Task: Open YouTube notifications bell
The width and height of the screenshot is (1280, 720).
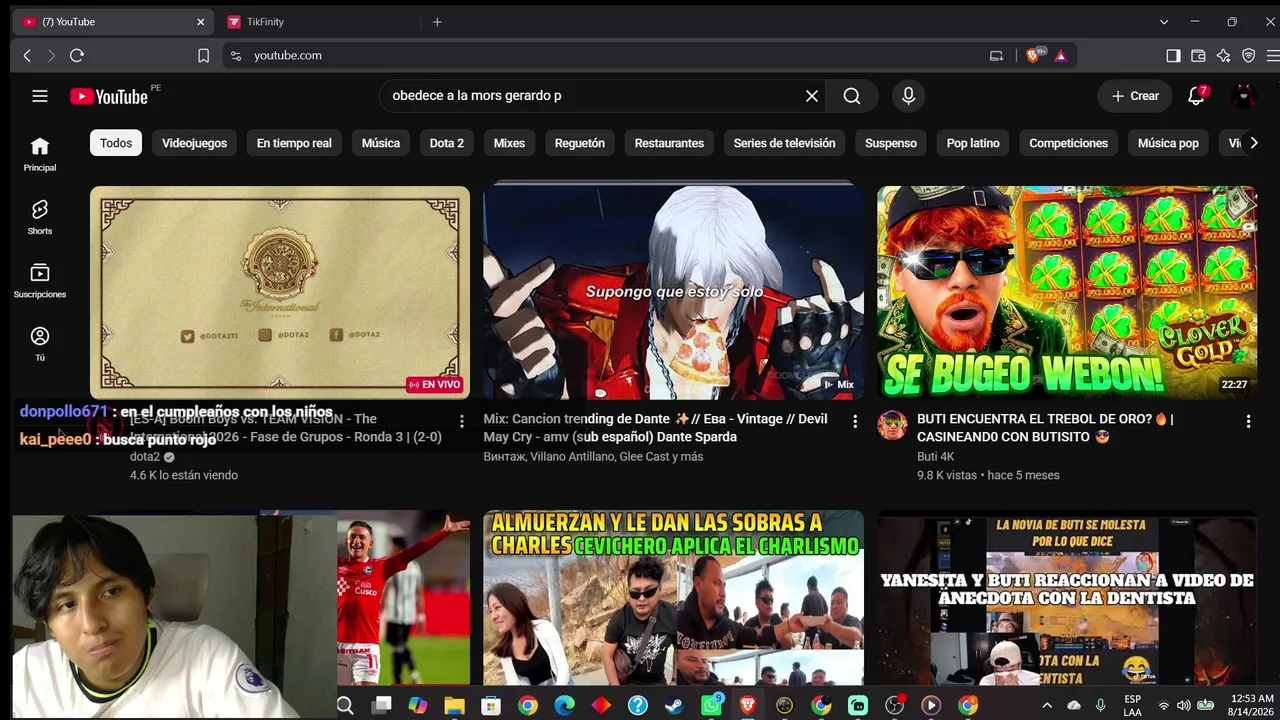Action: pyautogui.click(x=1196, y=96)
